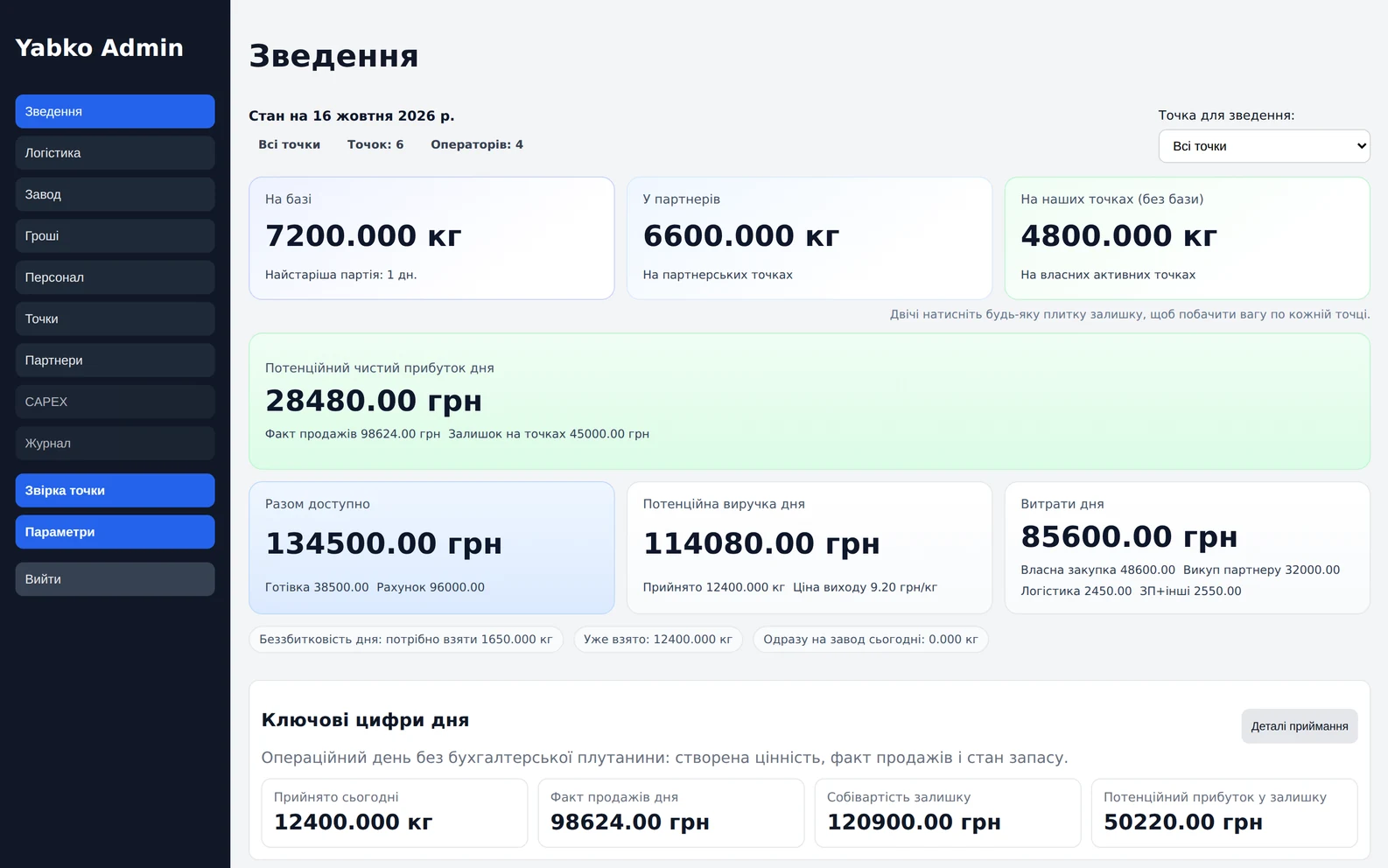Image resolution: width=1388 pixels, height=868 pixels.
Task: Click the Логістика 2450.00 expense value
Action: coord(1076,591)
